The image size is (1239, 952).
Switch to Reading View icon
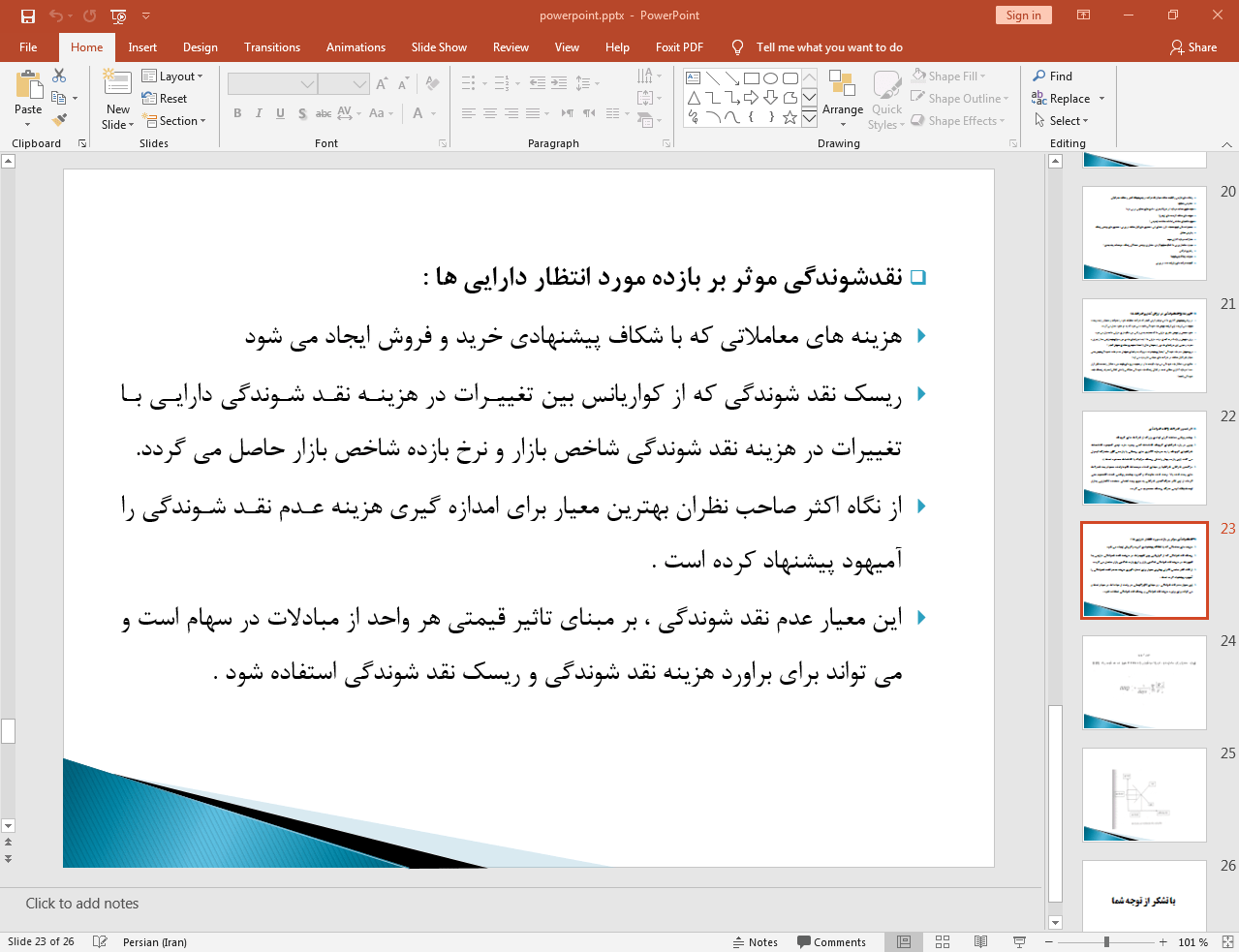(x=981, y=942)
